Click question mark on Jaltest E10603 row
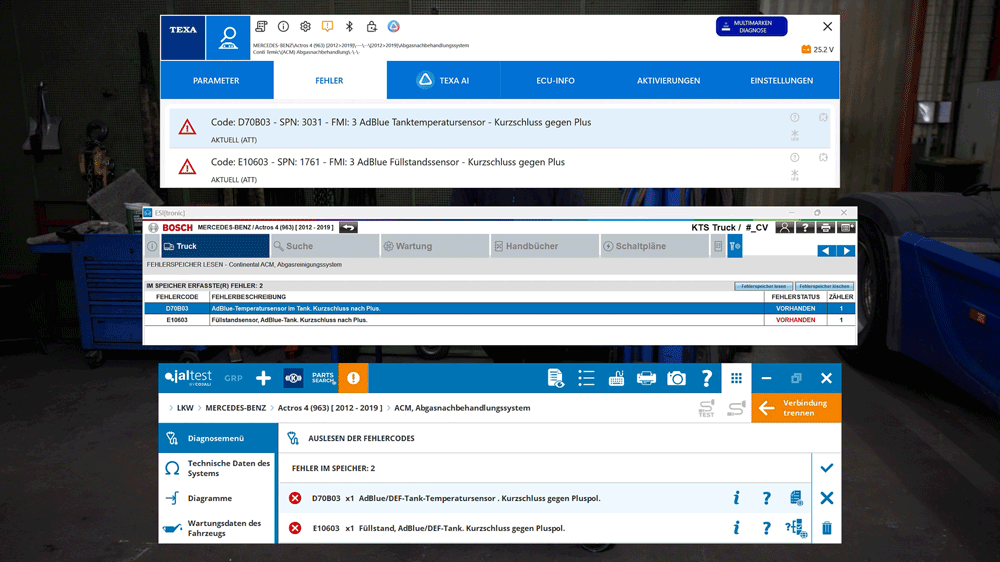1000x562 pixels. [x=767, y=528]
